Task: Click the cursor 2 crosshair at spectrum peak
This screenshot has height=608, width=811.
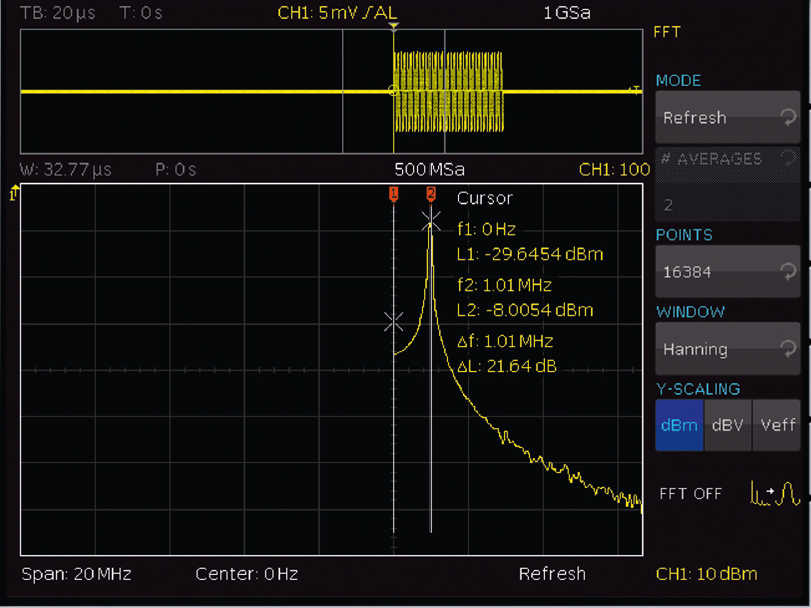Action: pyautogui.click(x=431, y=218)
